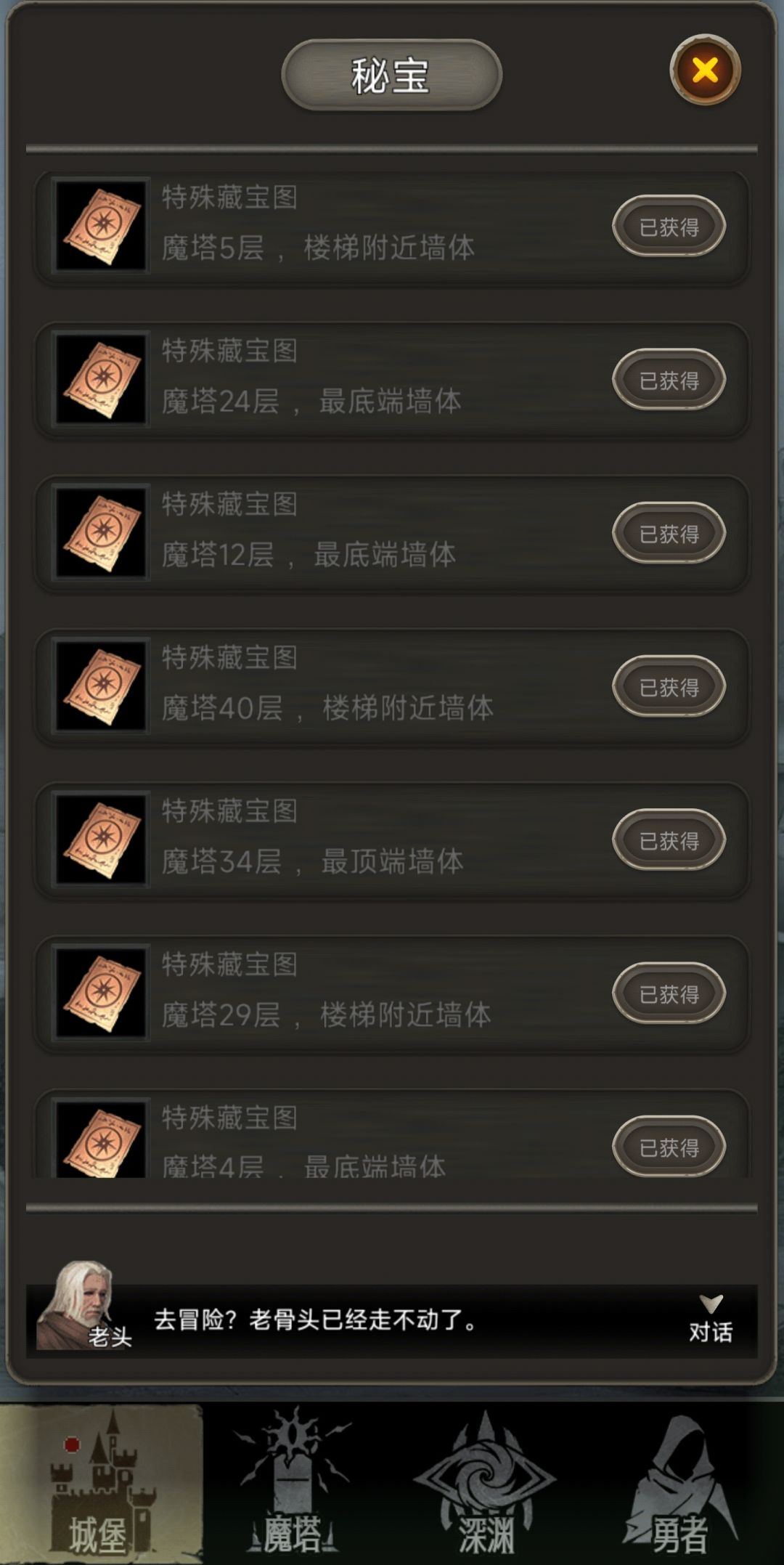The image size is (784, 1565).
Task: Tap the treasure map icon for 魔塔40层
Action: point(101,686)
